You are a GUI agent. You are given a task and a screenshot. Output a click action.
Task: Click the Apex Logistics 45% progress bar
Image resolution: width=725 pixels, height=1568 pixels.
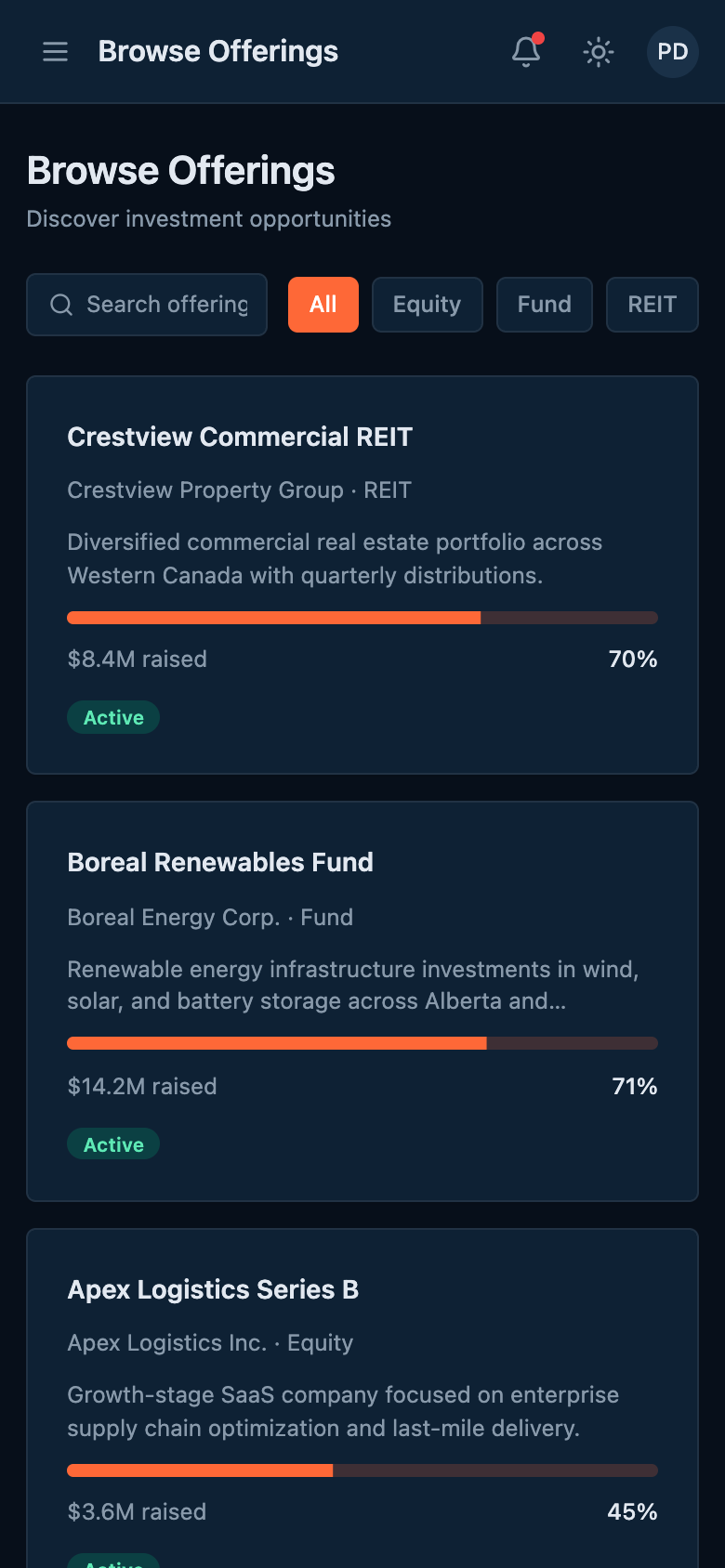click(x=362, y=1470)
